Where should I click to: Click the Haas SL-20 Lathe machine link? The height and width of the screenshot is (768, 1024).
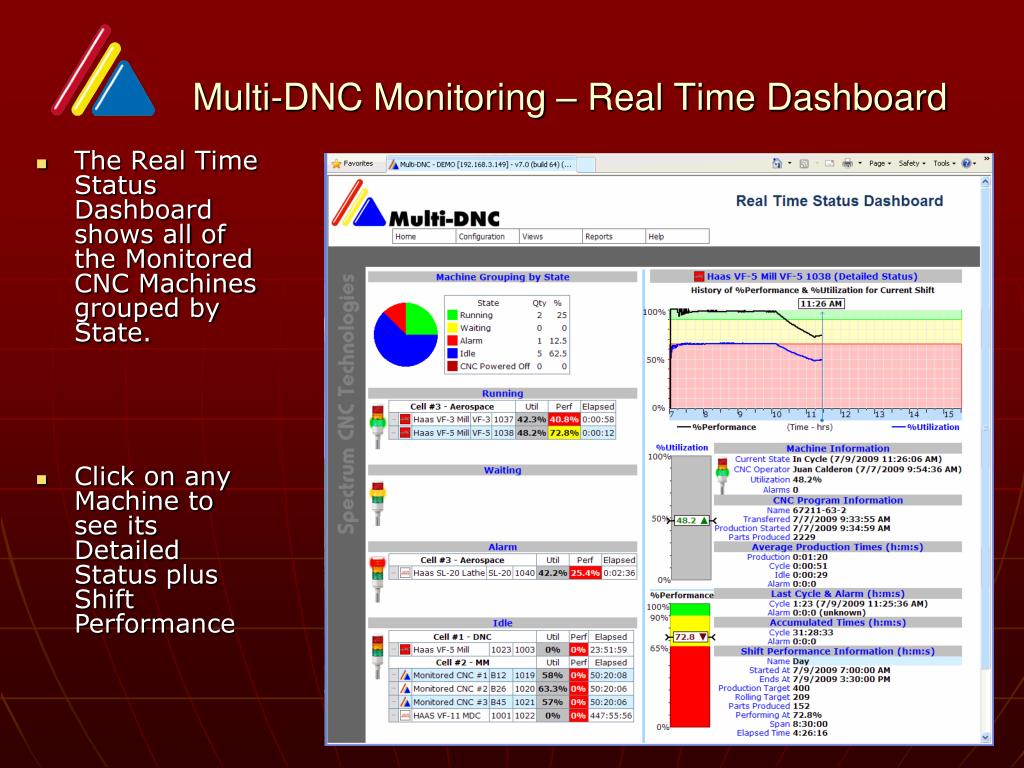[449, 573]
